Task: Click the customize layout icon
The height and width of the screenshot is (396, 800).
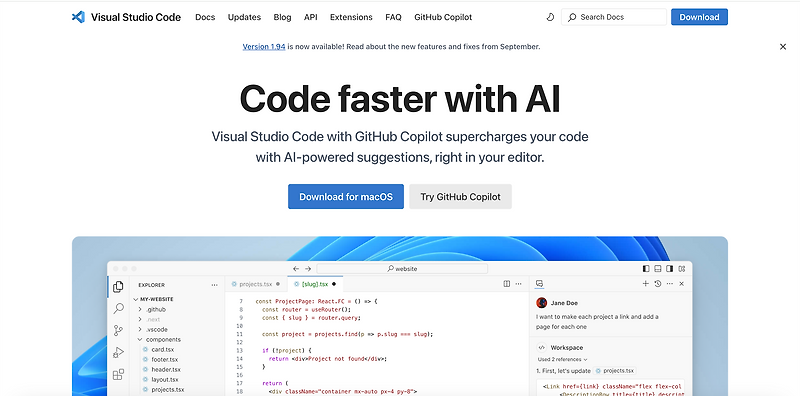Action: [682, 268]
